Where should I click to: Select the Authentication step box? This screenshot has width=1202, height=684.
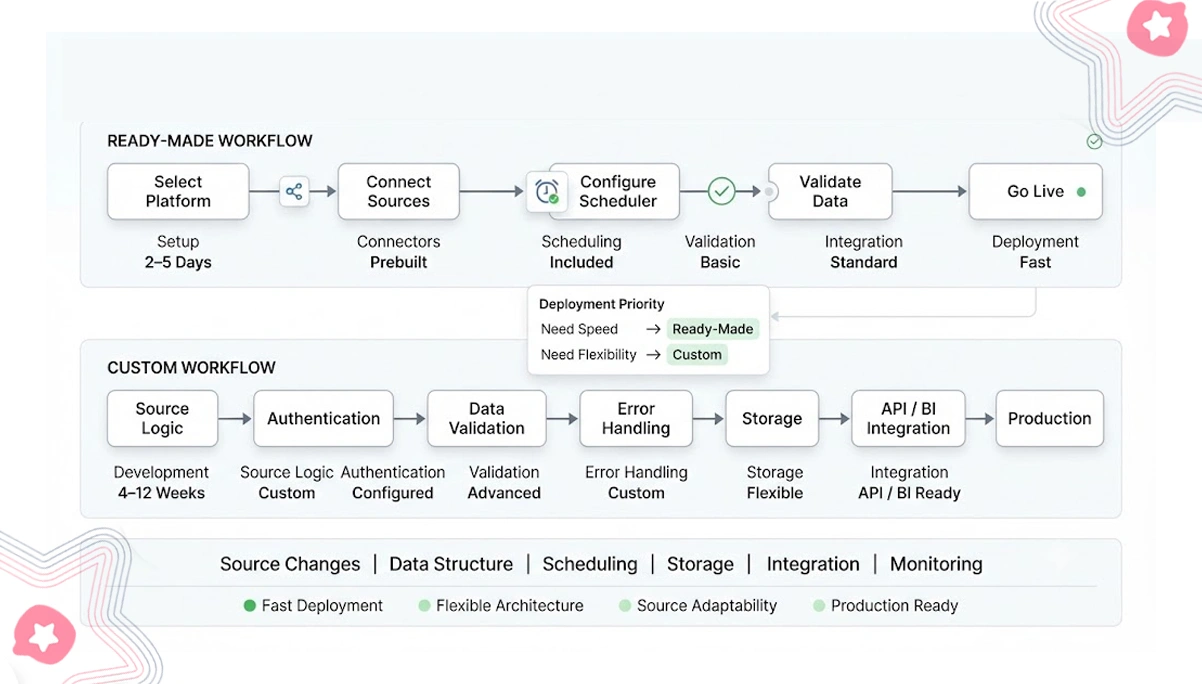[323, 418]
